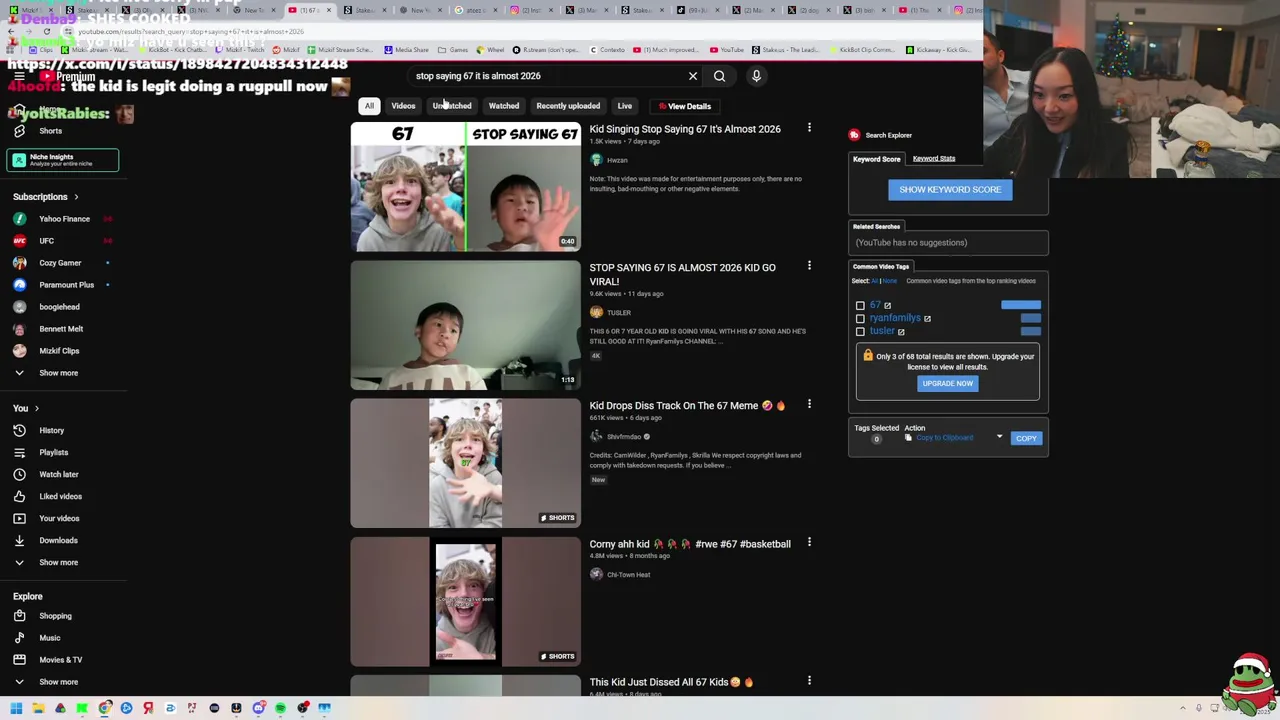Open Windows Start menu
The width and height of the screenshot is (1280, 720).
coord(16,708)
